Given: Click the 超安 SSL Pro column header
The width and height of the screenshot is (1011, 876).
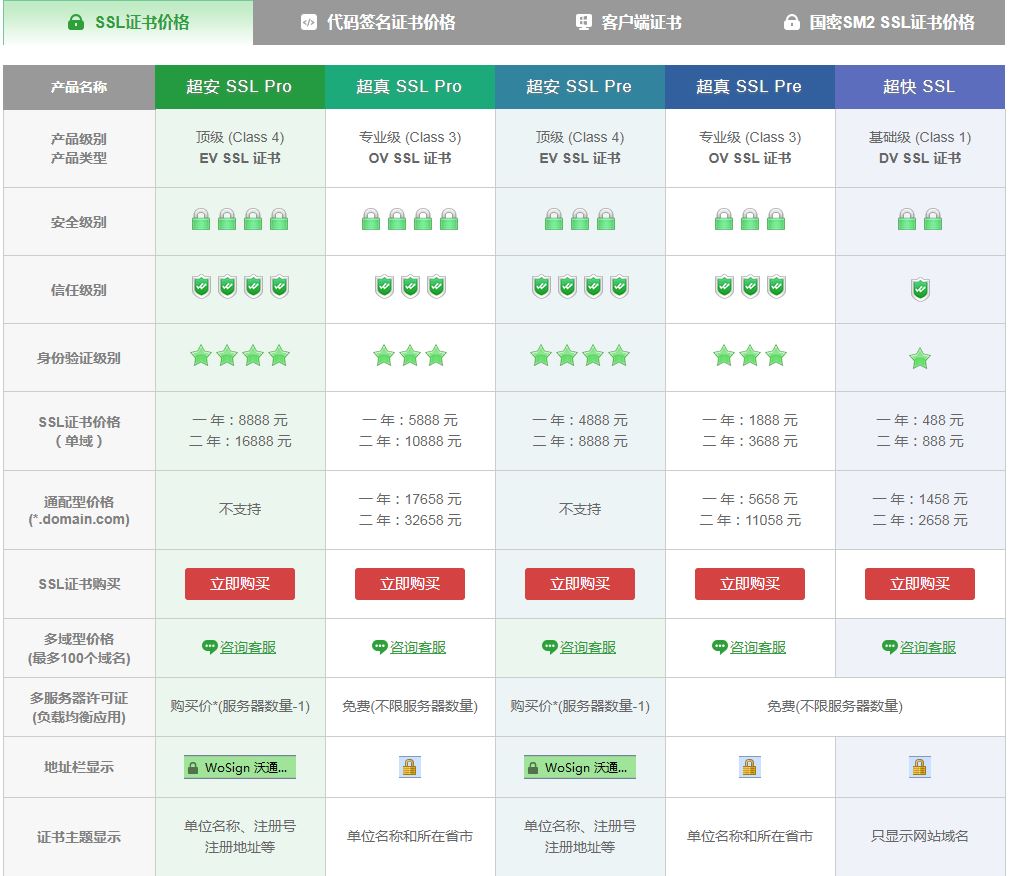Looking at the screenshot, I should [x=240, y=87].
